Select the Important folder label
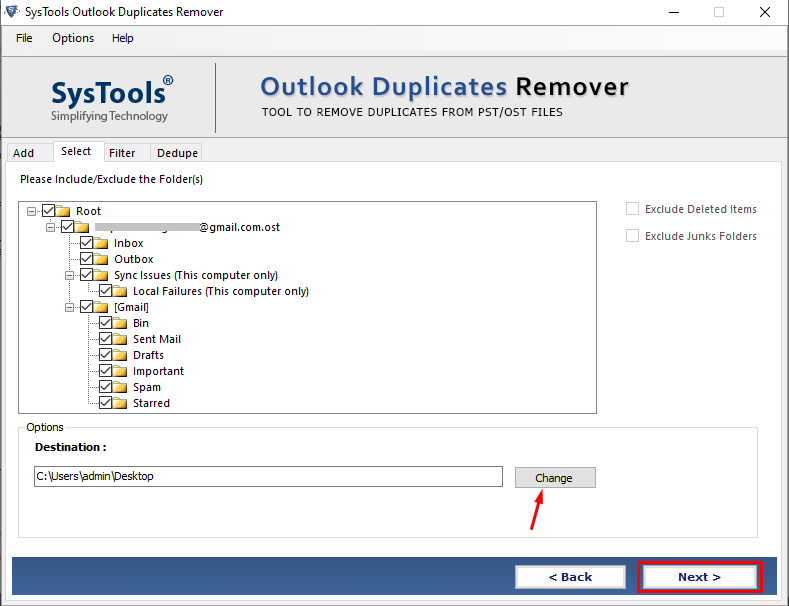 159,371
